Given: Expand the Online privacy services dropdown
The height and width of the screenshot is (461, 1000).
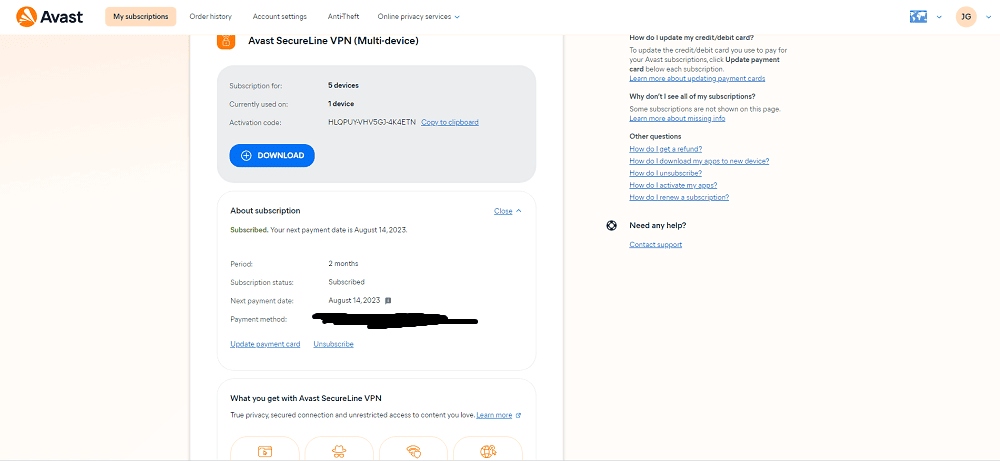Looking at the screenshot, I should 418,17.
